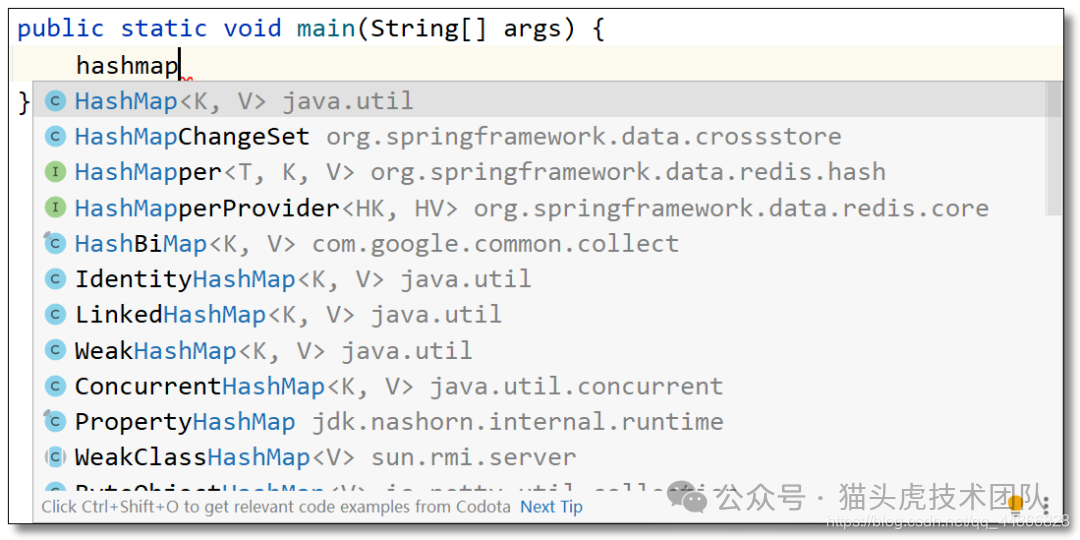The height and width of the screenshot is (540, 1080).
Task: Place cursor after typed hashmap text
Action: pyautogui.click(x=179, y=65)
